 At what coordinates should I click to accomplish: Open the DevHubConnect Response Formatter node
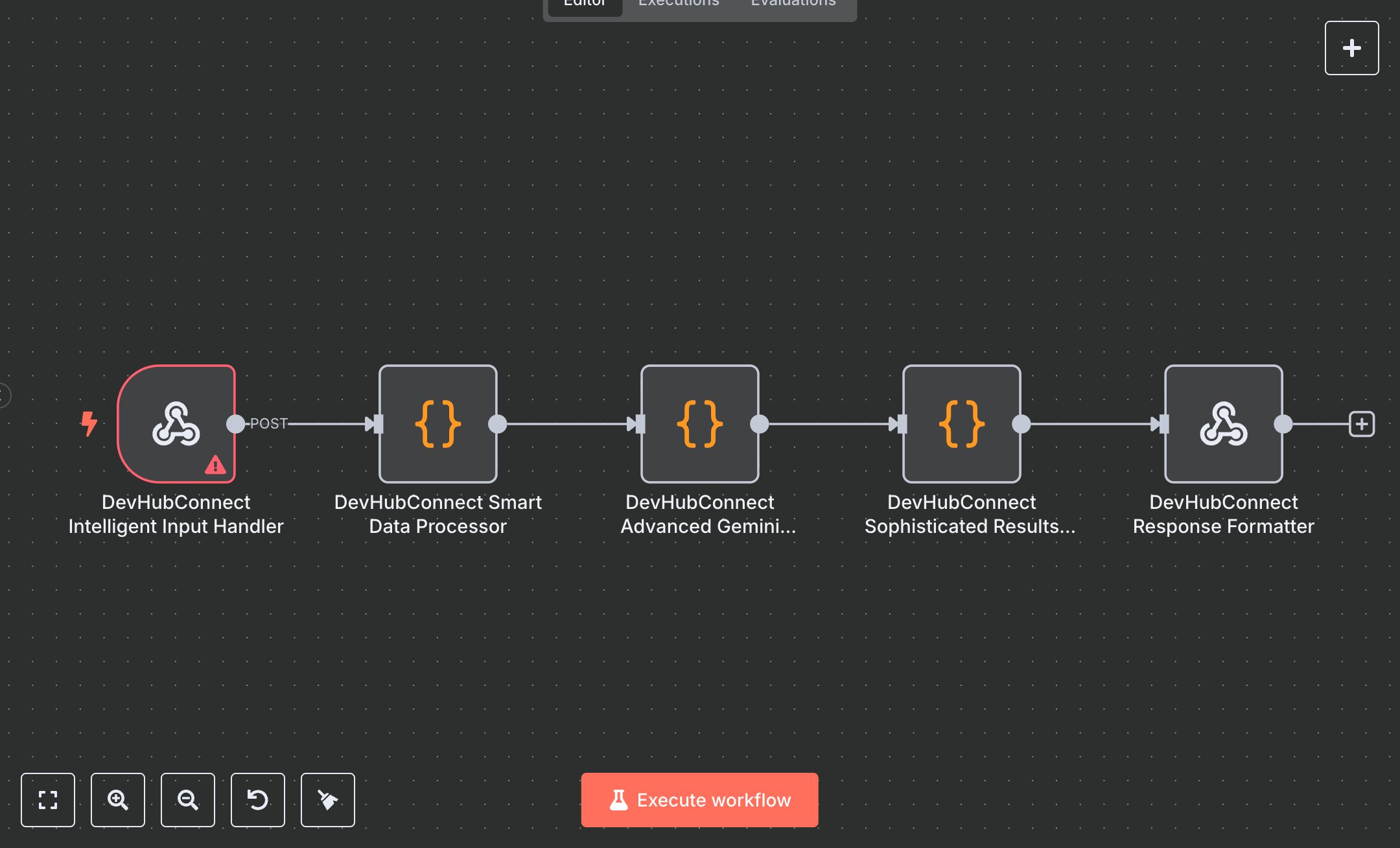coord(1223,425)
